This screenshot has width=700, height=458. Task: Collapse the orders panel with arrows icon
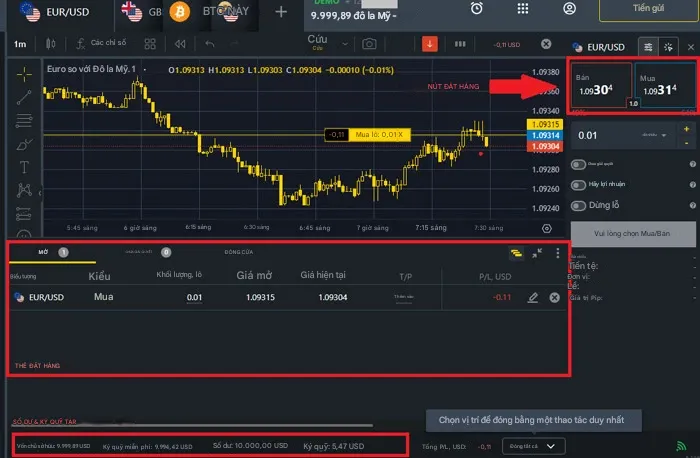[x=537, y=253]
